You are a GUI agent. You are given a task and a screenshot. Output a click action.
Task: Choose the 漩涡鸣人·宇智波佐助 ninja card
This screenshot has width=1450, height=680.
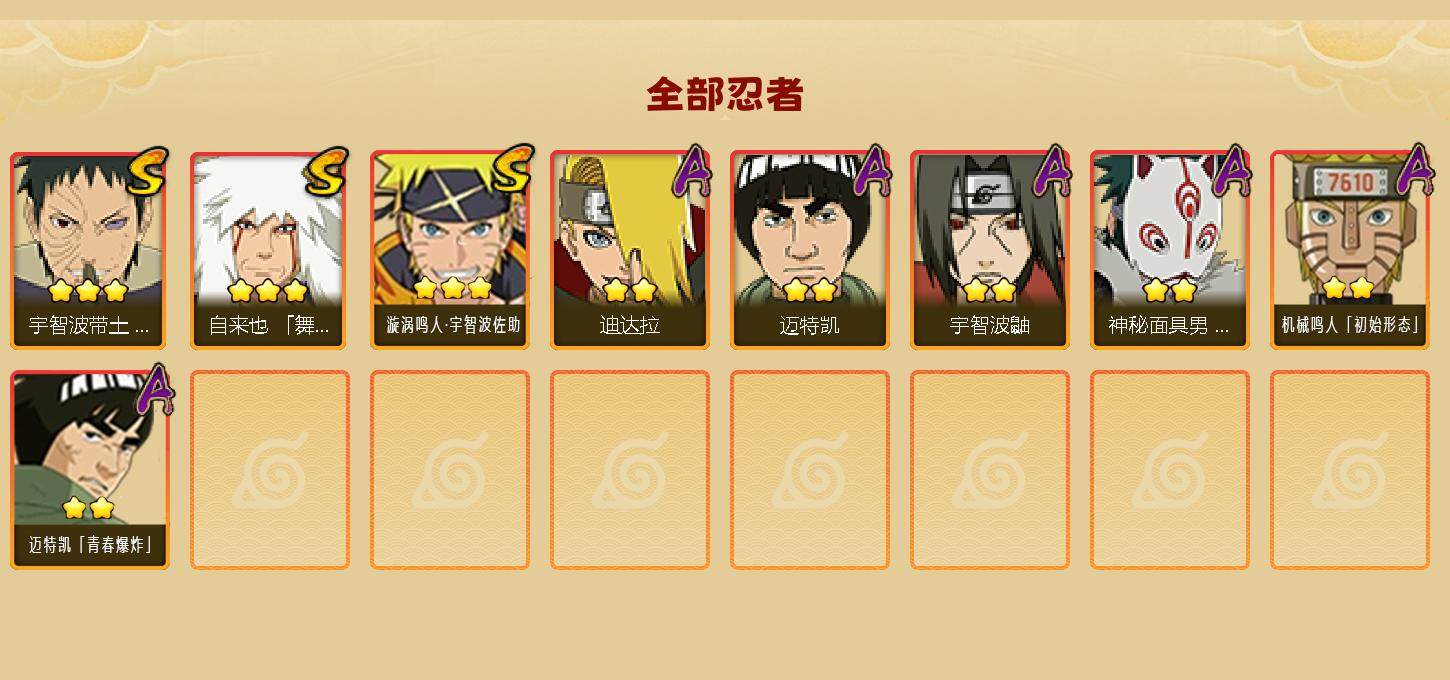(x=450, y=250)
